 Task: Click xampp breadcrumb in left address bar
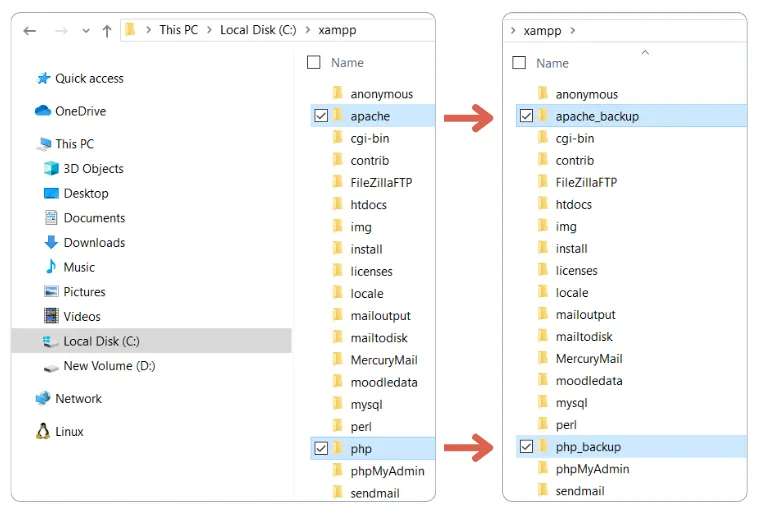tap(337, 30)
